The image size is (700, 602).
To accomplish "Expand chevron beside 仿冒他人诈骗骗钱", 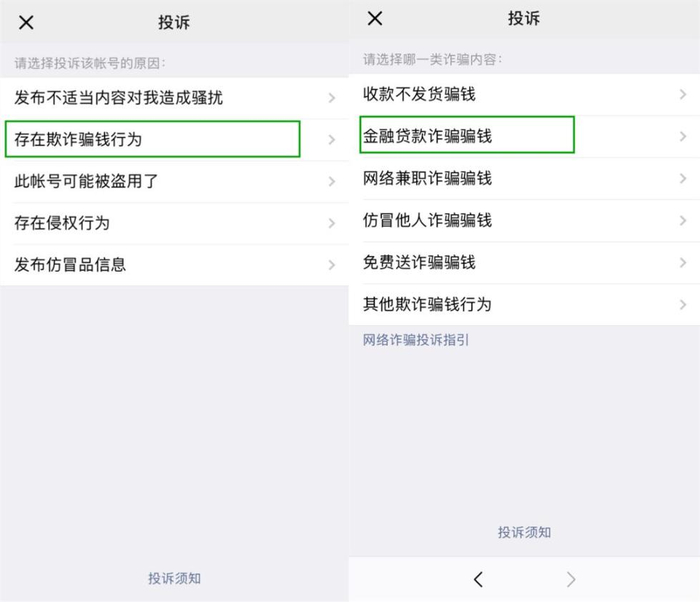I will pyautogui.click(x=683, y=221).
